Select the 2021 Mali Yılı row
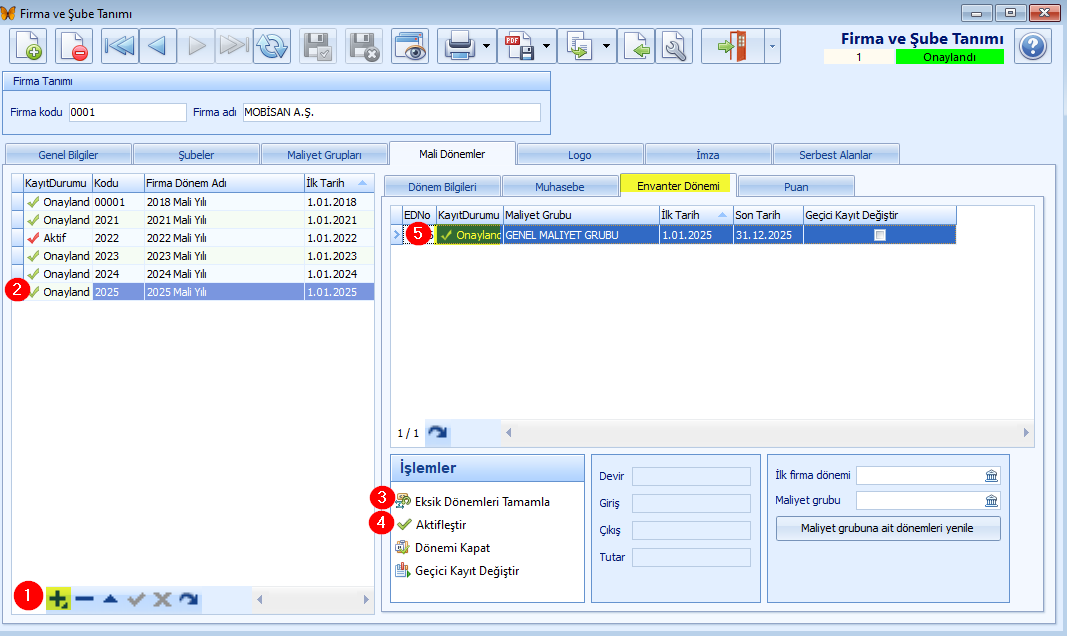The width and height of the screenshot is (1067, 636). (193, 220)
